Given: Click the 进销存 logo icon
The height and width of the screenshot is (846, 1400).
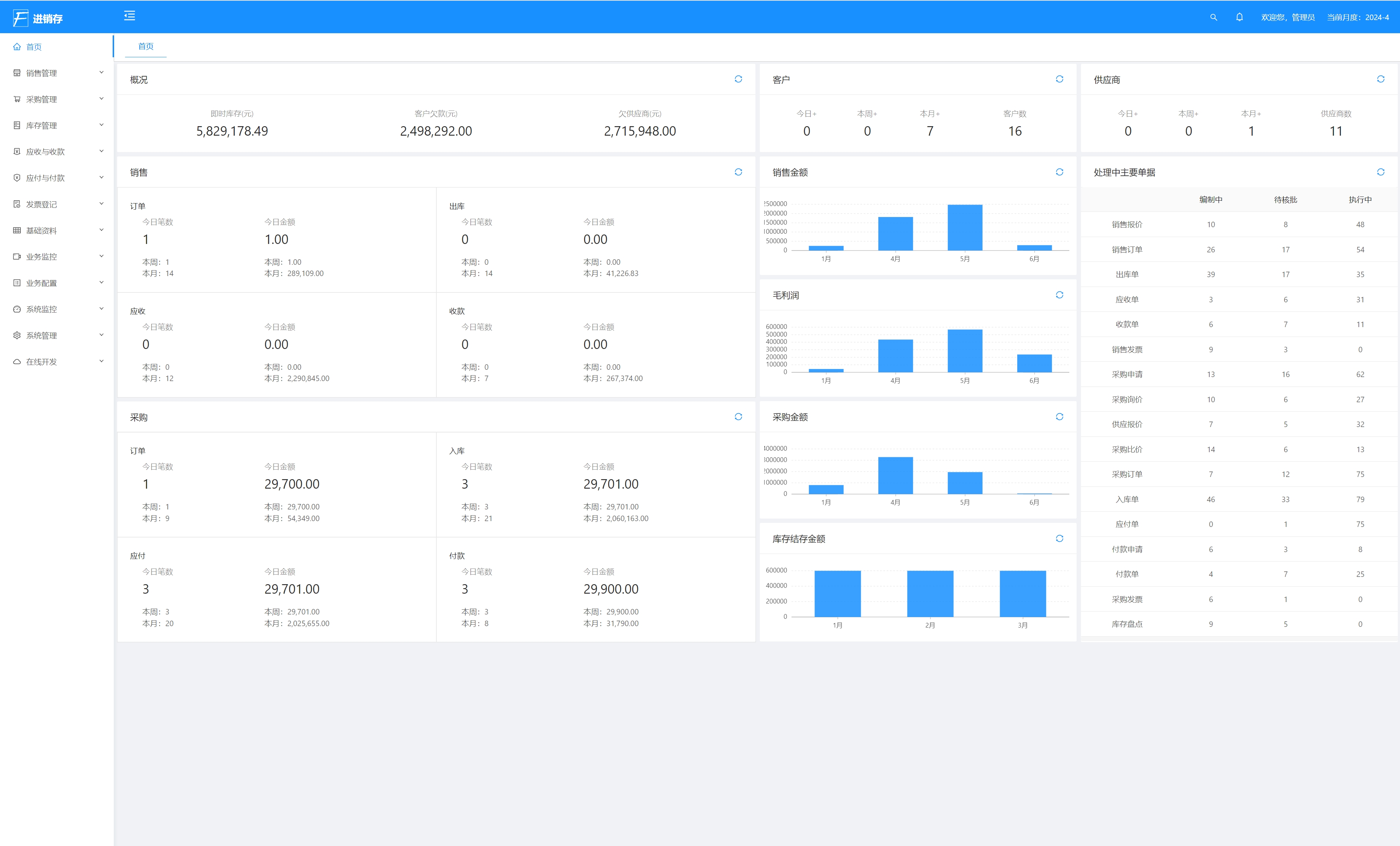Looking at the screenshot, I should click(x=20, y=18).
